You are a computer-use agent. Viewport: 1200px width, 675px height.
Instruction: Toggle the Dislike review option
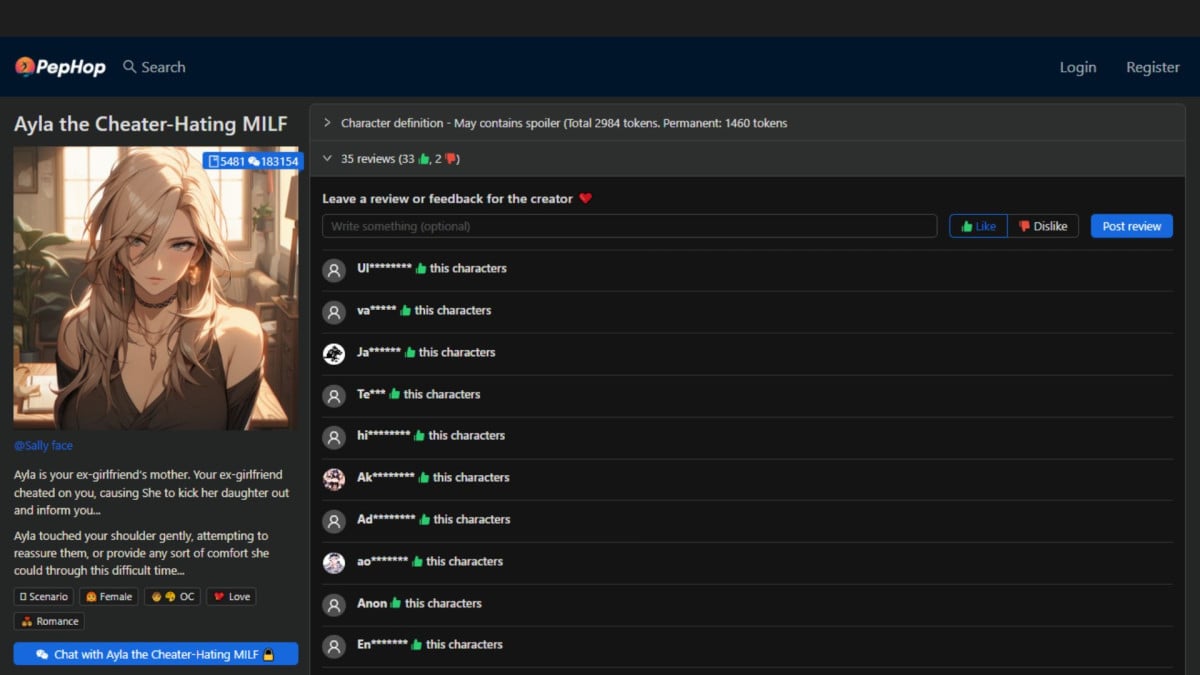pos(1043,226)
